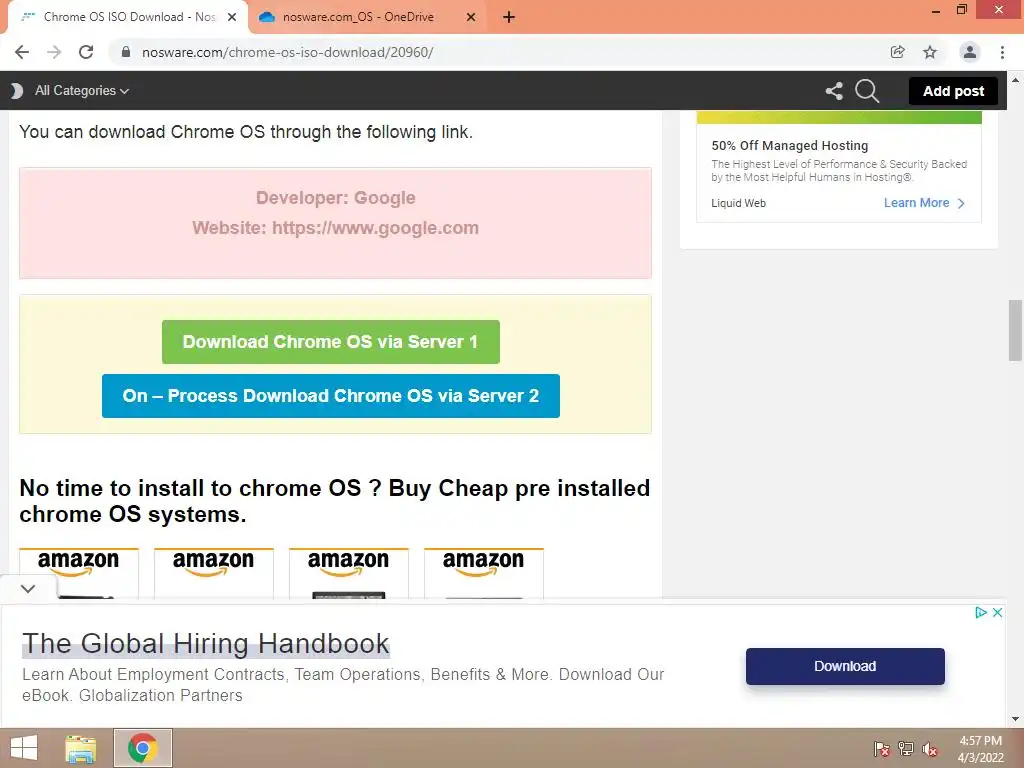Open taskbar clock and date
This screenshot has height=768, width=1024.
(980, 749)
